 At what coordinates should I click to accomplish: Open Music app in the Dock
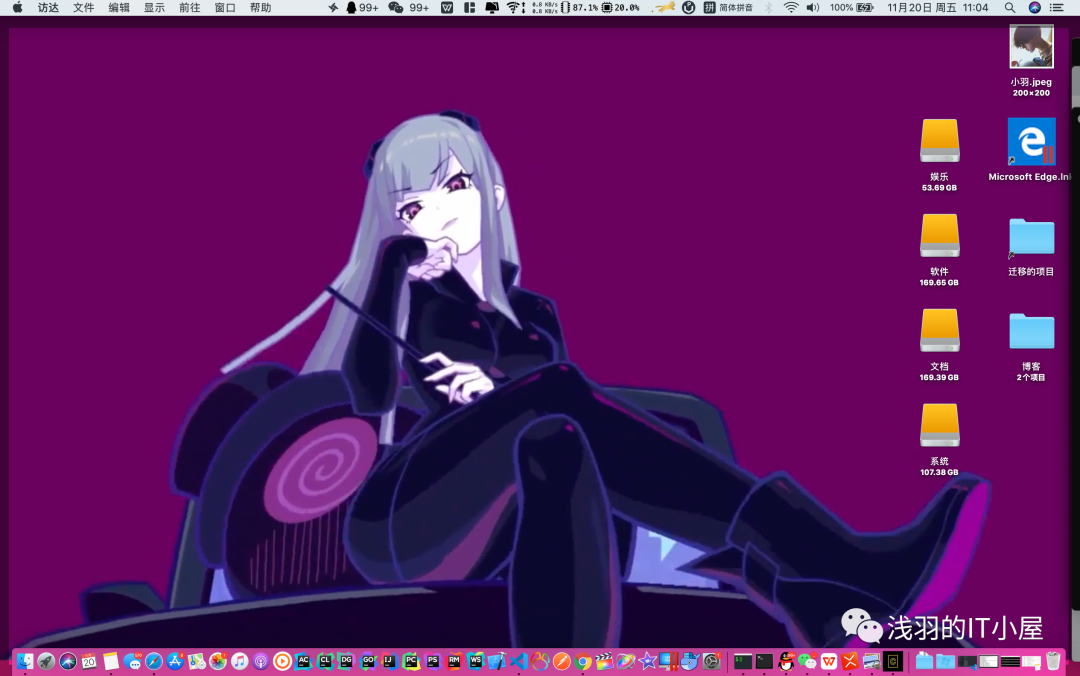[x=239, y=662]
